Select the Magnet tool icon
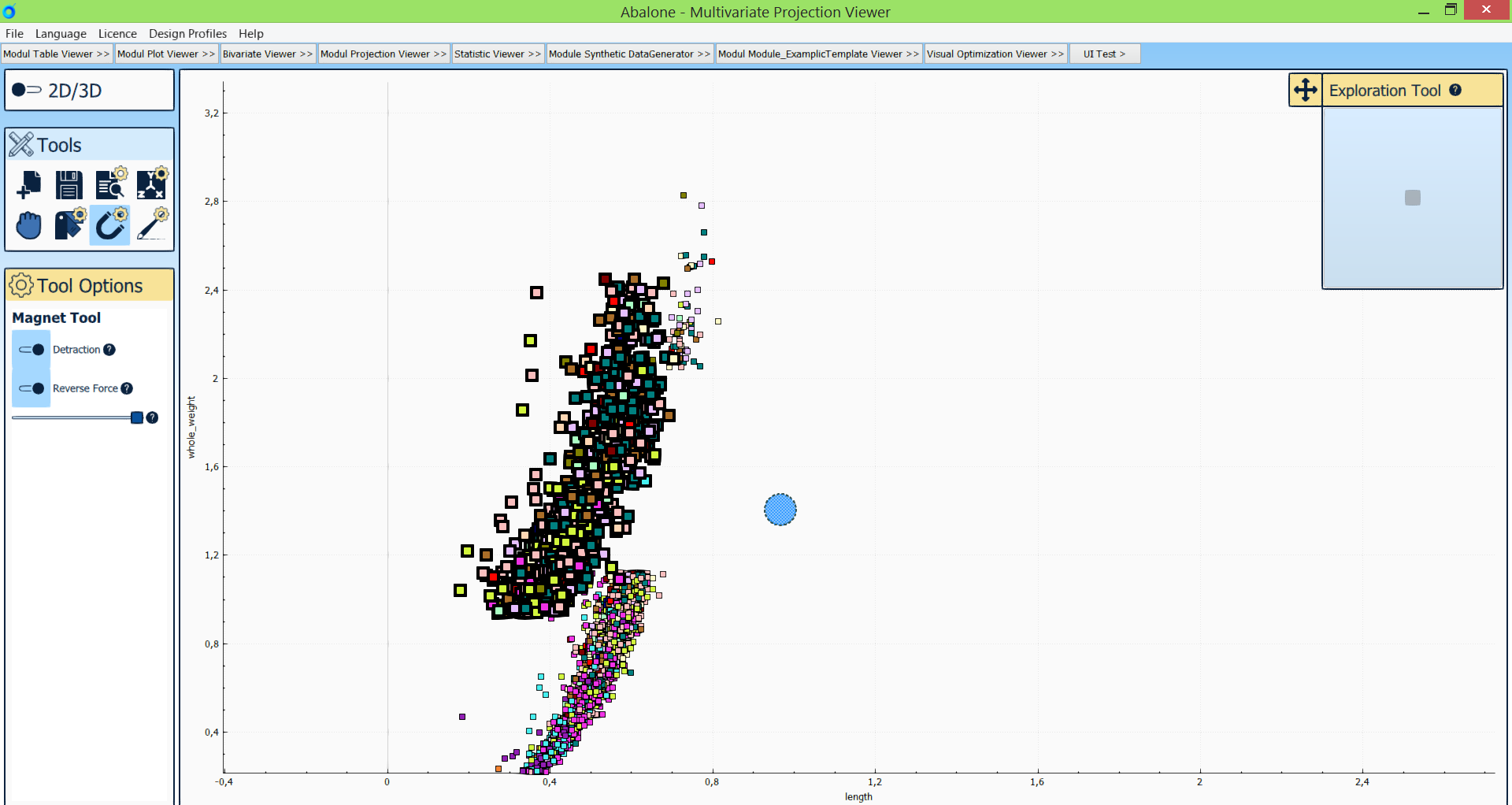Screen dimensions: 1512x805 [110, 225]
